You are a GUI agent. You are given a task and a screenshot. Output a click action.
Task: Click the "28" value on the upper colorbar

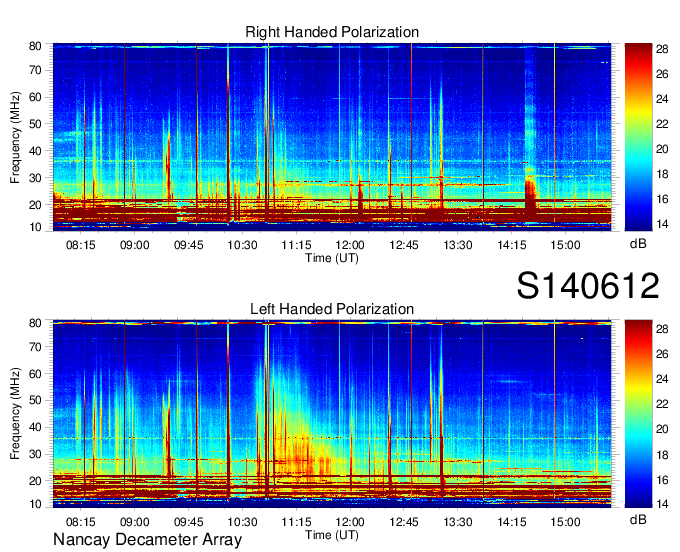click(x=662, y=49)
